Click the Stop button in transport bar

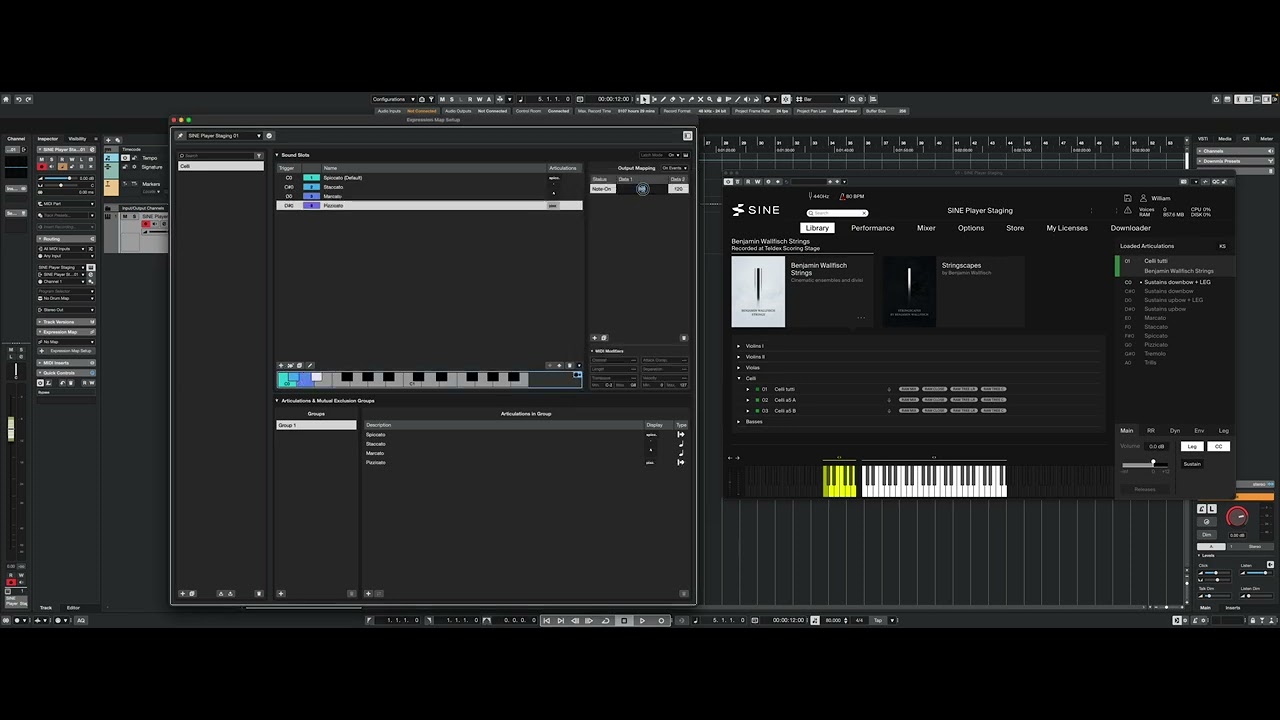[624, 620]
